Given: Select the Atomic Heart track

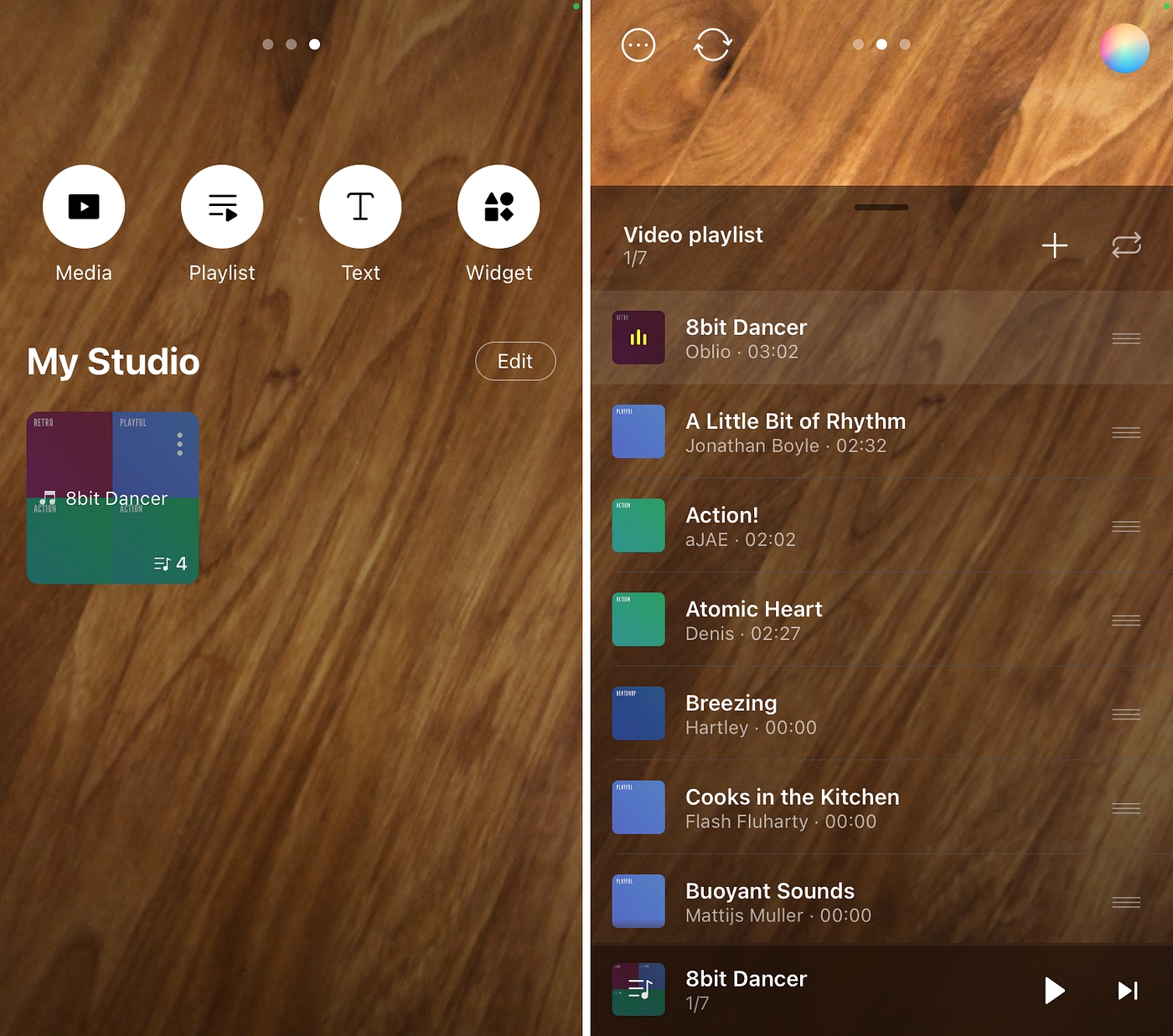Looking at the screenshot, I should 754,620.
